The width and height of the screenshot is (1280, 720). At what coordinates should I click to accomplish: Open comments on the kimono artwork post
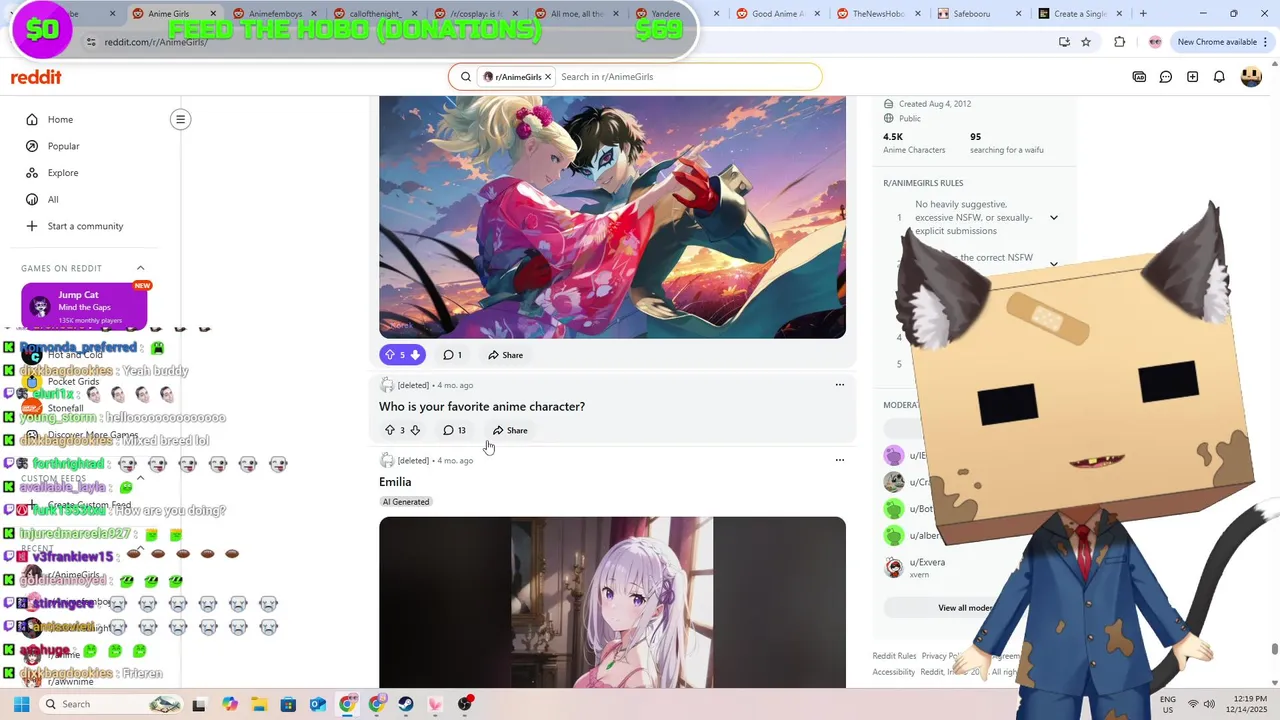pyautogui.click(x=452, y=355)
